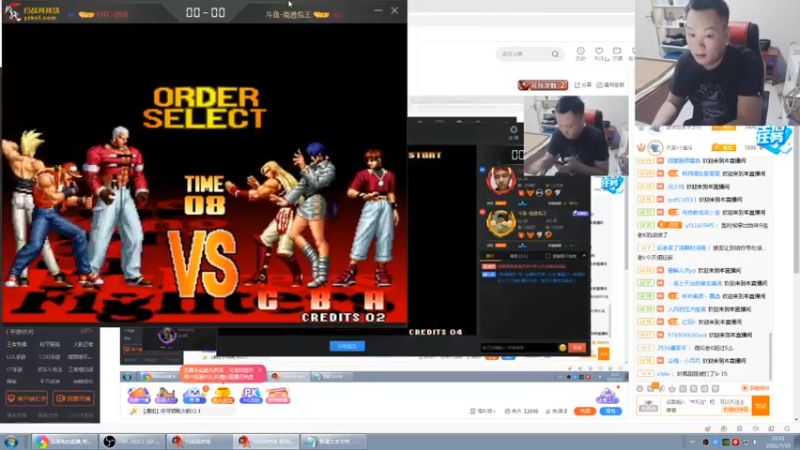Screen dimensions: 800x450
Task: Click the clock in the Windows taskbar
Action: tap(778, 441)
